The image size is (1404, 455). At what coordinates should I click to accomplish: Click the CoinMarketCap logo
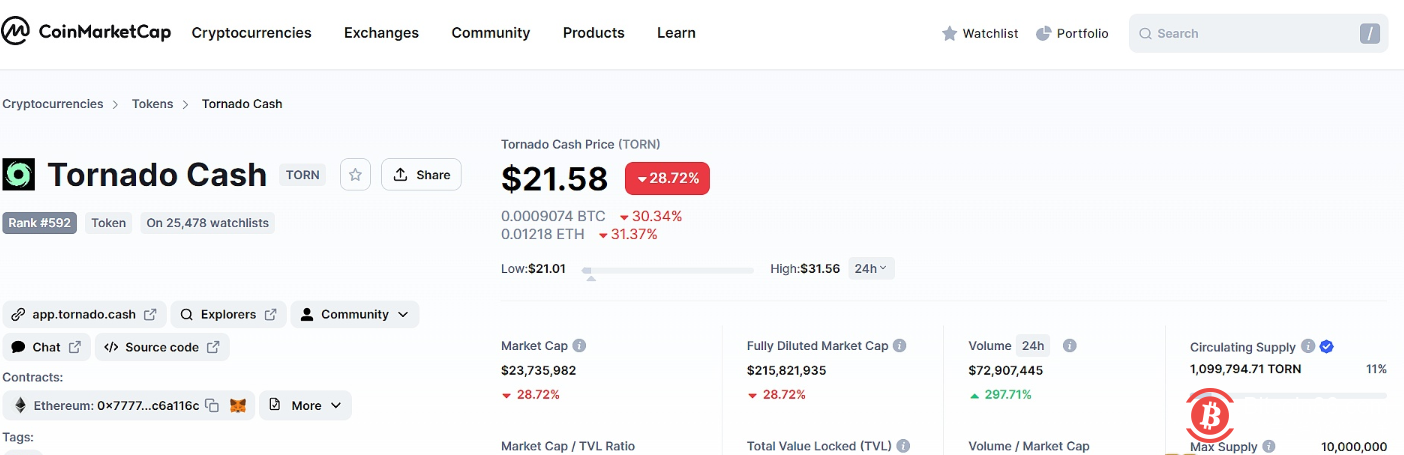click(x=86, y=33)
